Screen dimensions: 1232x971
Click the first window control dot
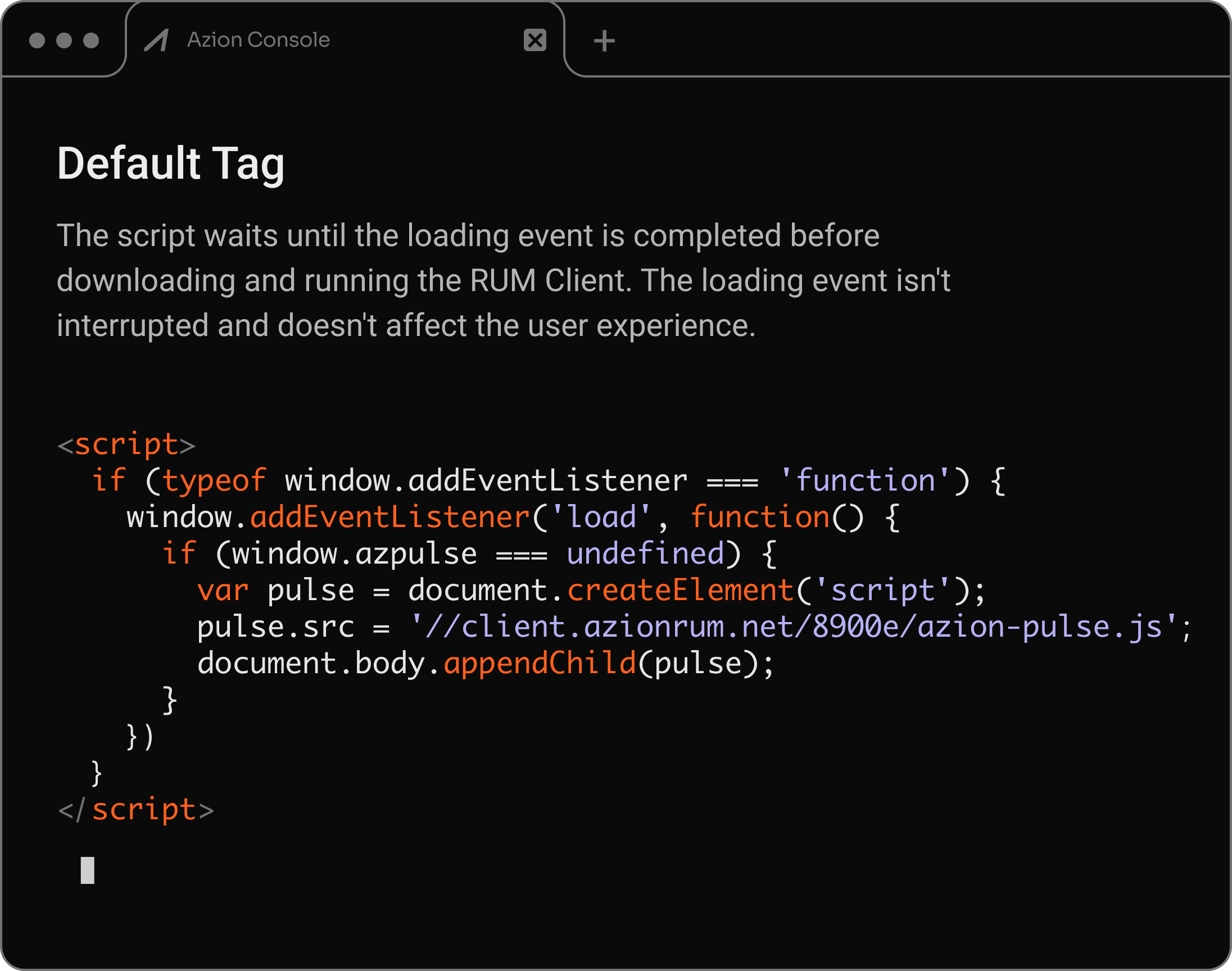pos(37,40)
